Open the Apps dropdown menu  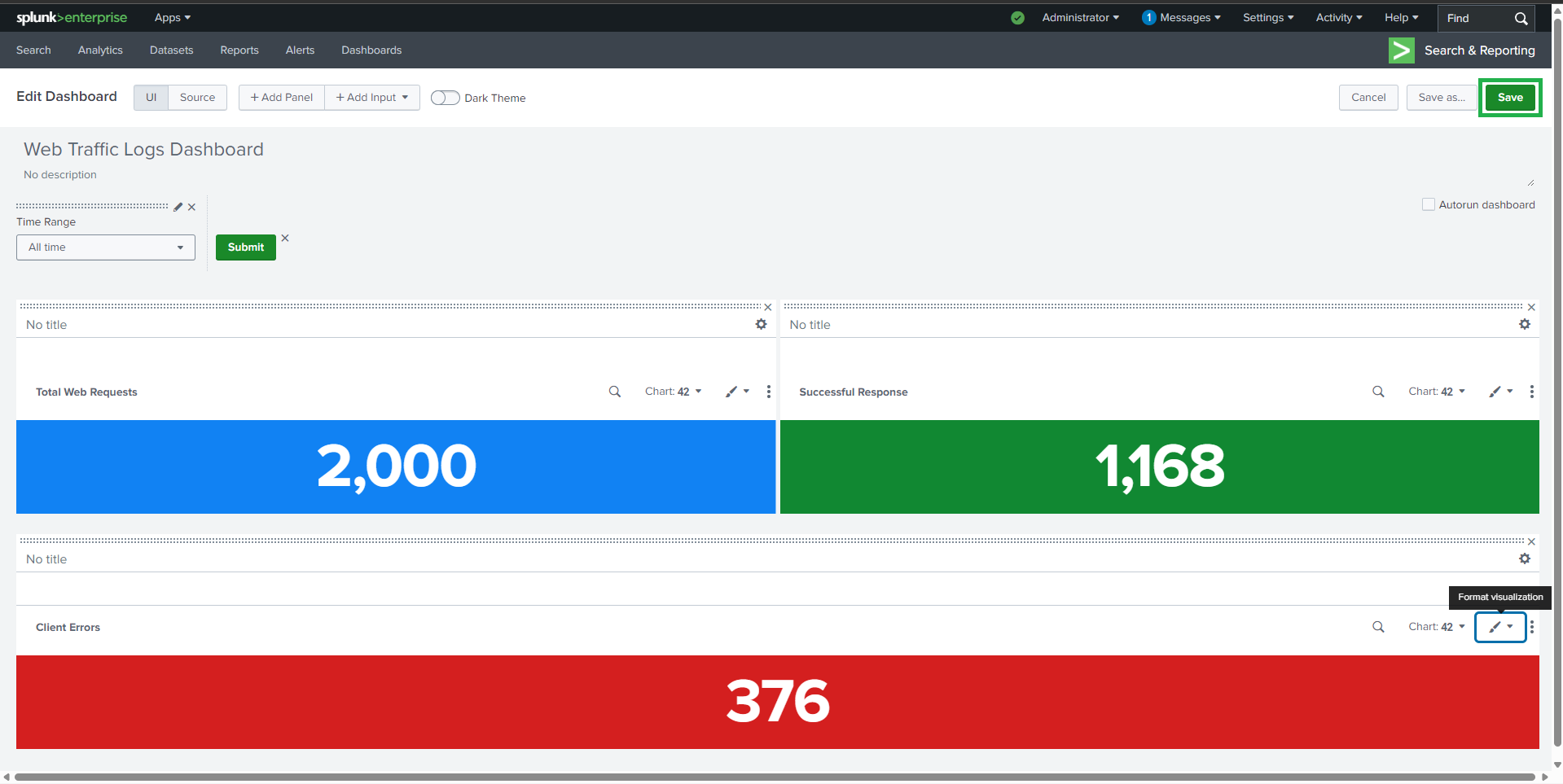(x=173, y=18)
